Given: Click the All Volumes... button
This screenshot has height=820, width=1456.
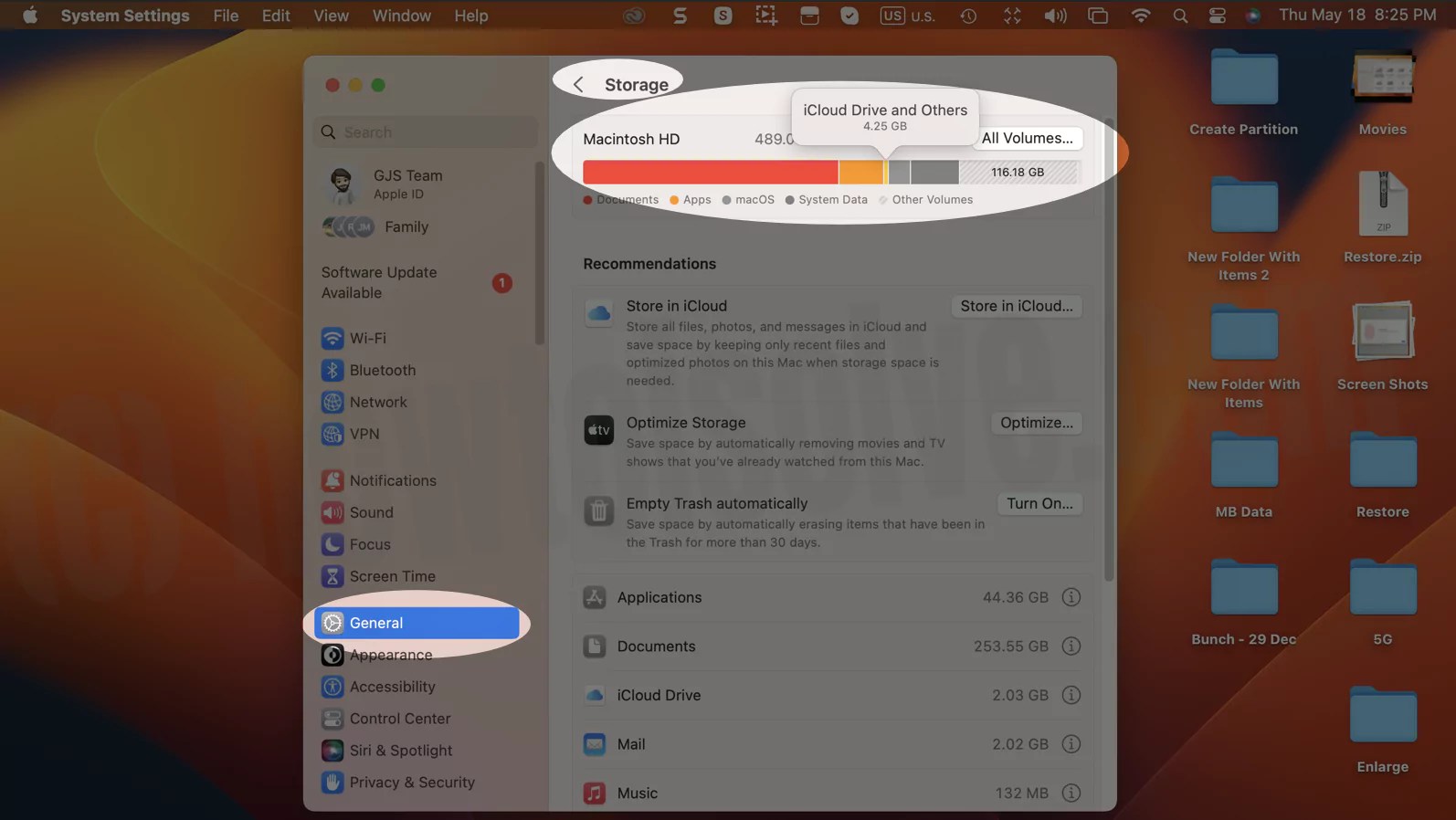Looking at the screenshot, I should click(1028, 139).
